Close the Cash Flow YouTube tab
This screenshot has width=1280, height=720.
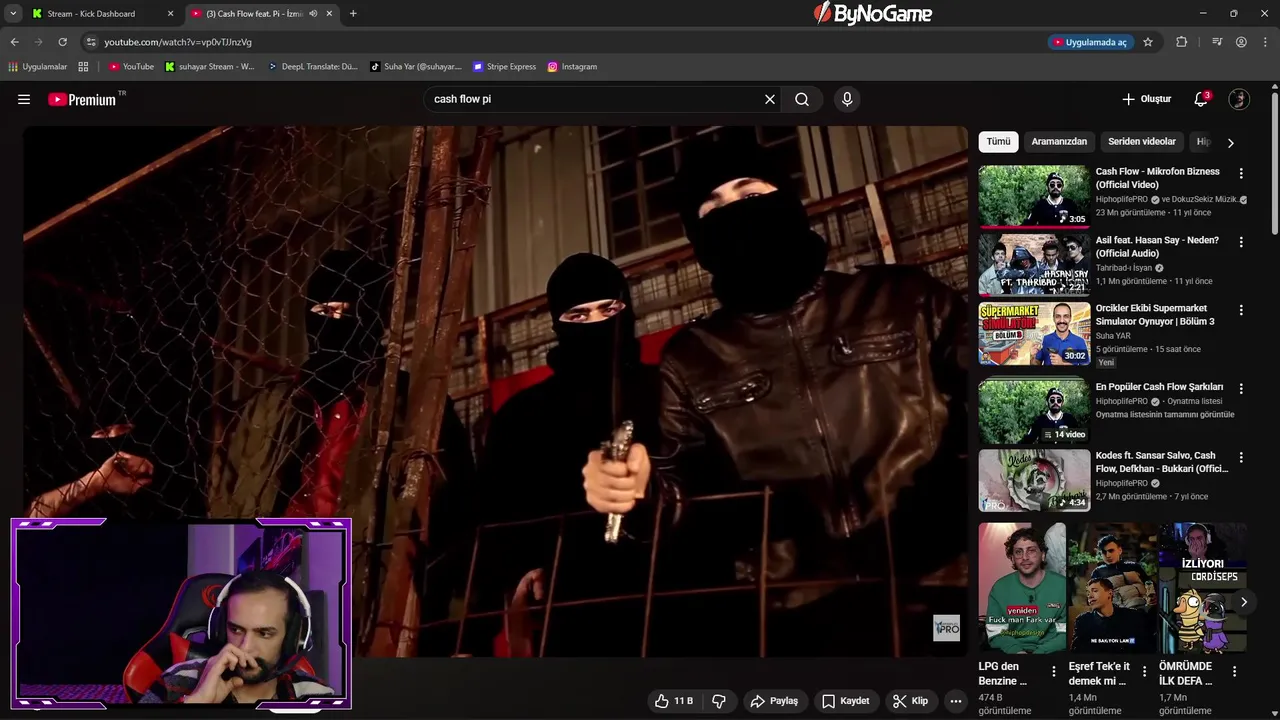[x=329, y=14]
